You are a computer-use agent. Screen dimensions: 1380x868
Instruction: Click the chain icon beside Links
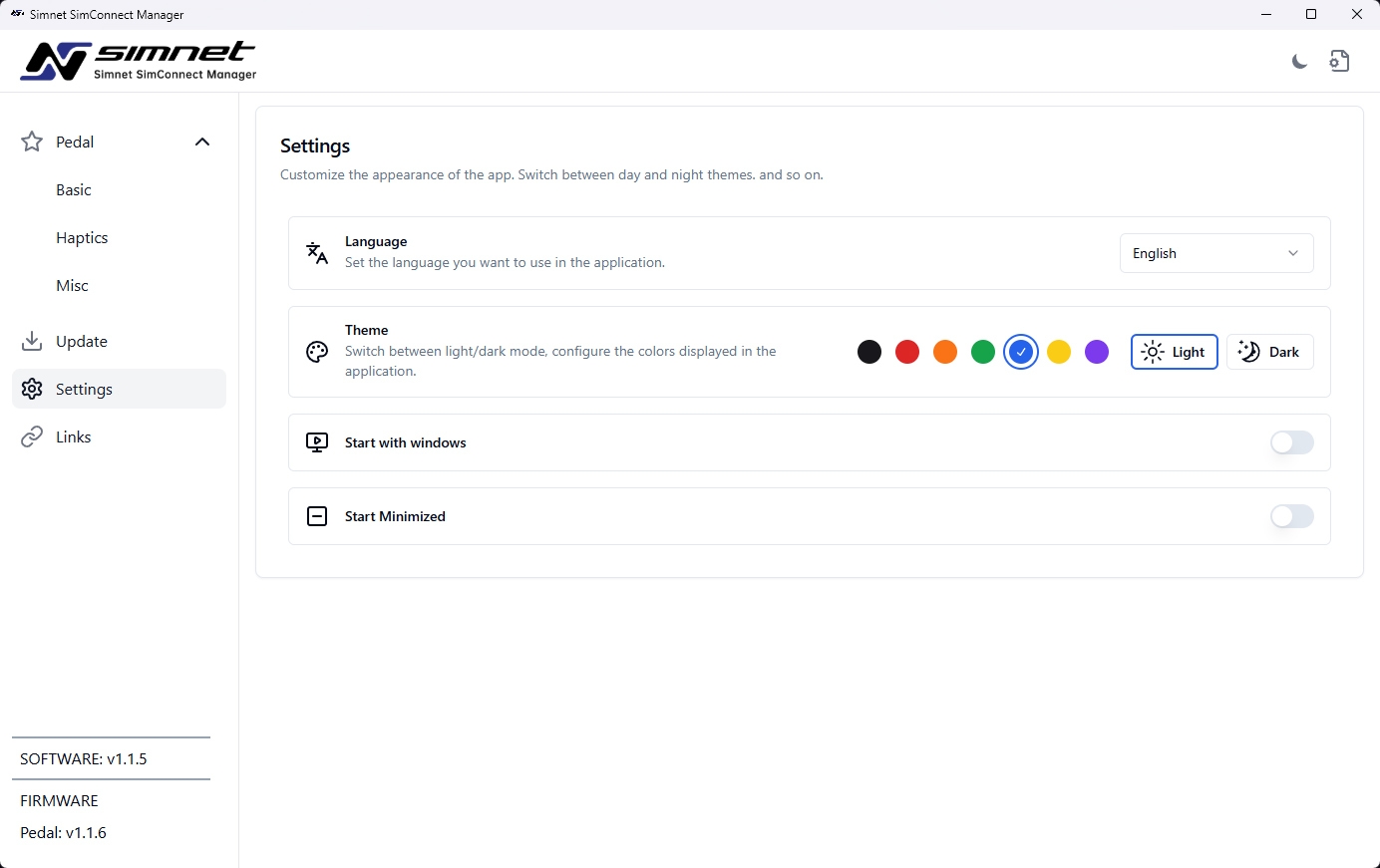pyautogui.click(x=32, y=436)
